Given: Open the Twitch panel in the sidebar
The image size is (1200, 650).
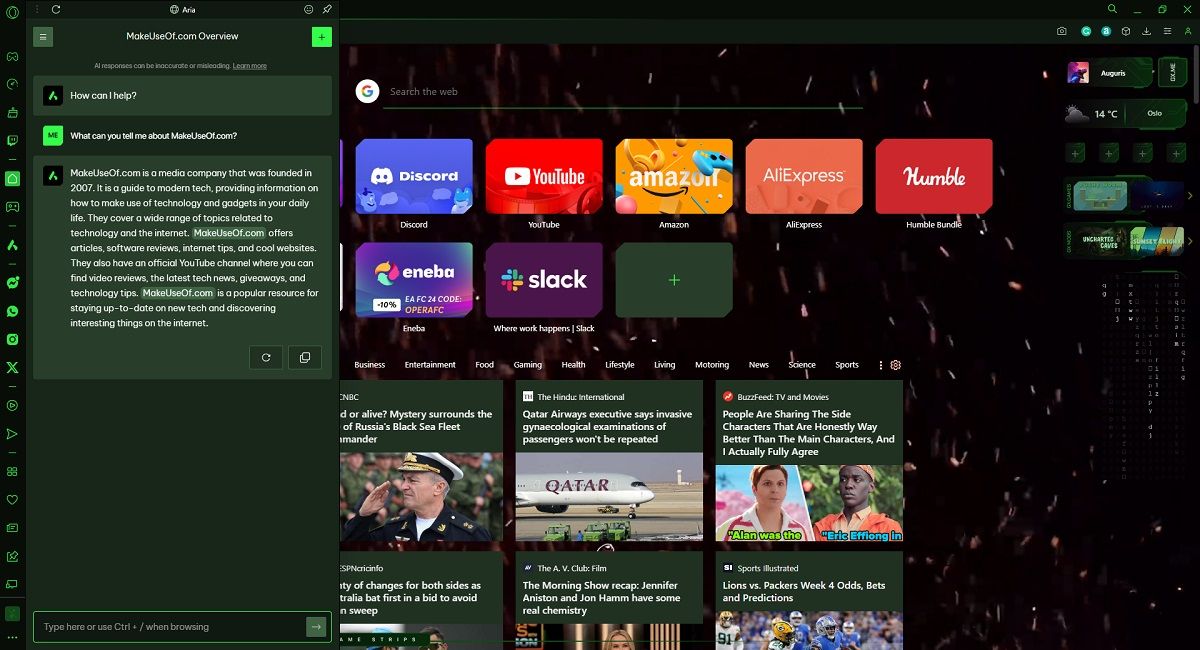Looking at the screenshot, I should coord(12,140).
